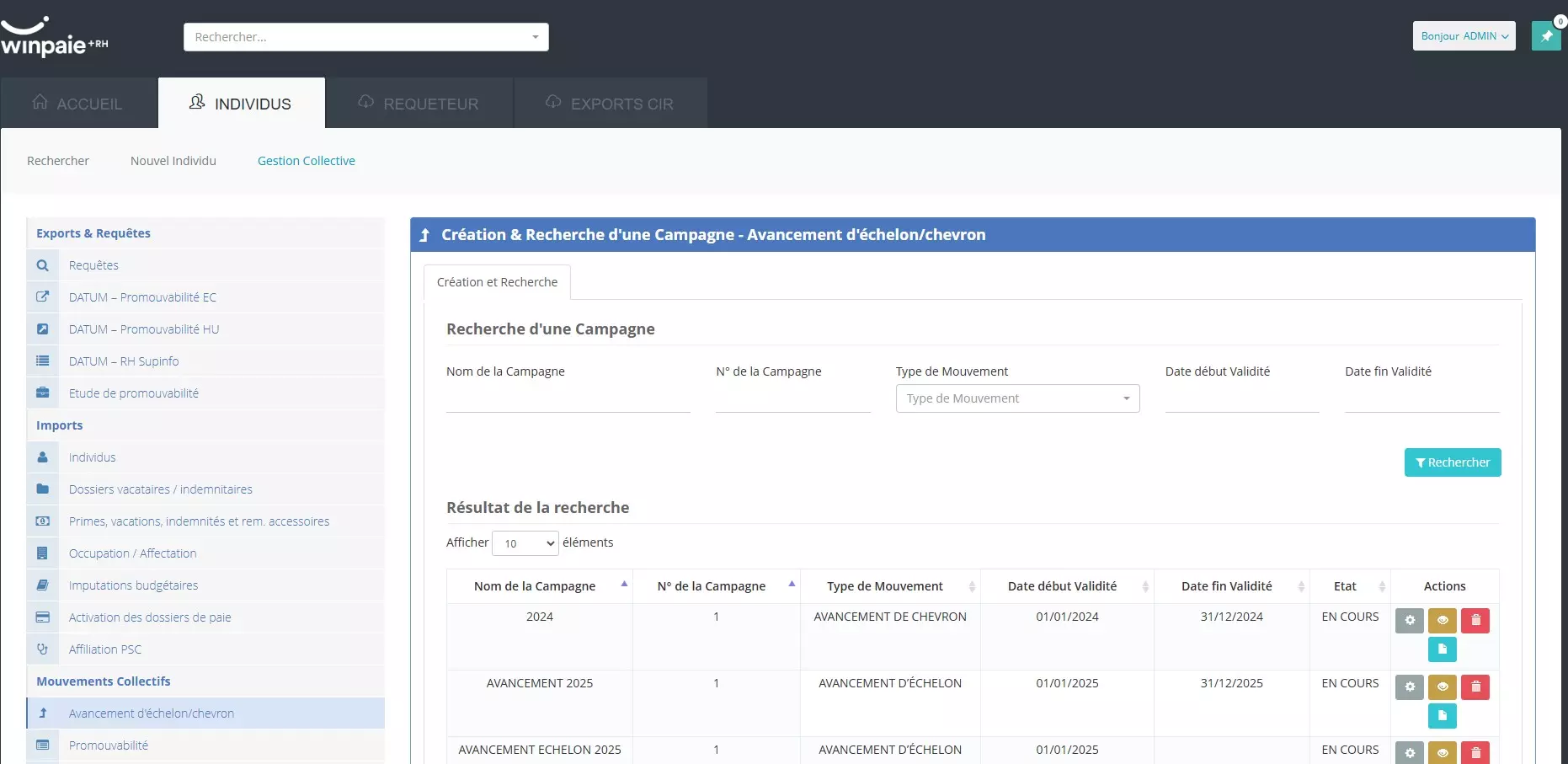Click the Rechercher submenu link
1568x764 pixels.
pyautogui.click(x=58, y=161)
